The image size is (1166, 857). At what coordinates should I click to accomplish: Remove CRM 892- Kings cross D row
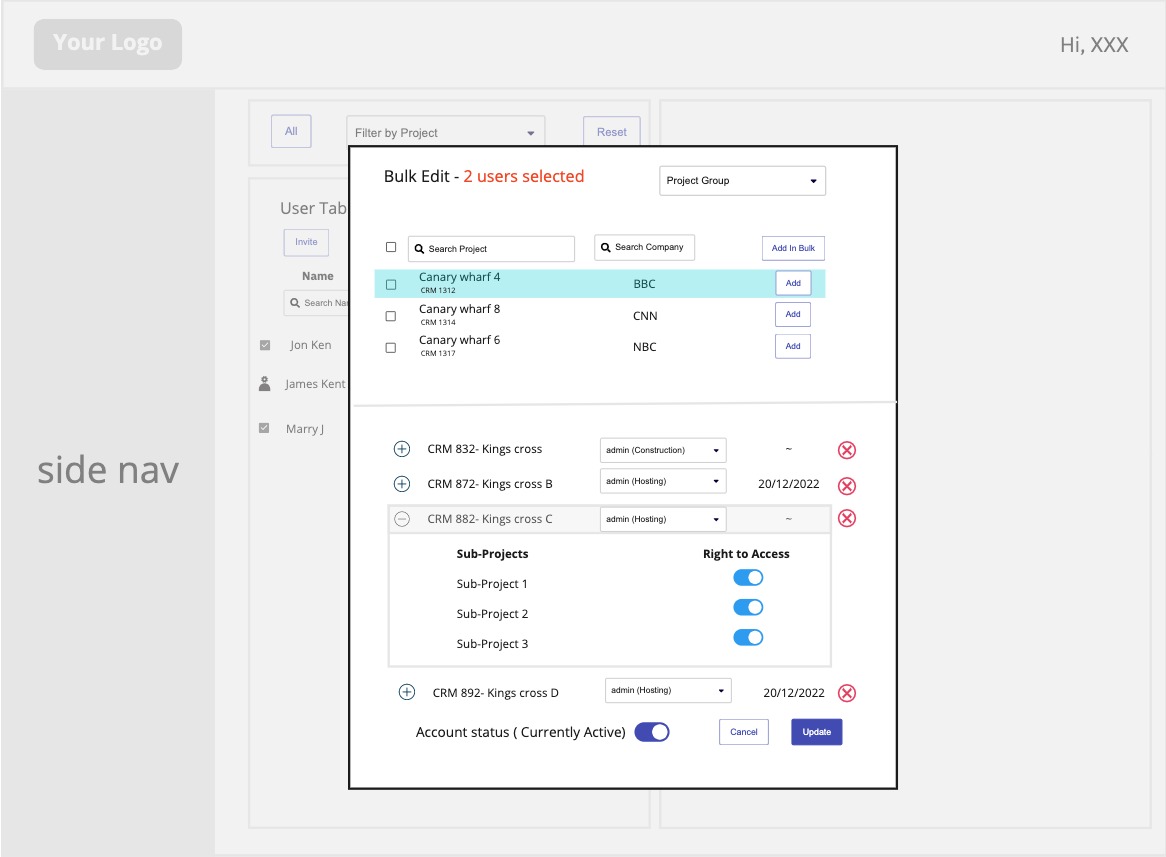846,693
